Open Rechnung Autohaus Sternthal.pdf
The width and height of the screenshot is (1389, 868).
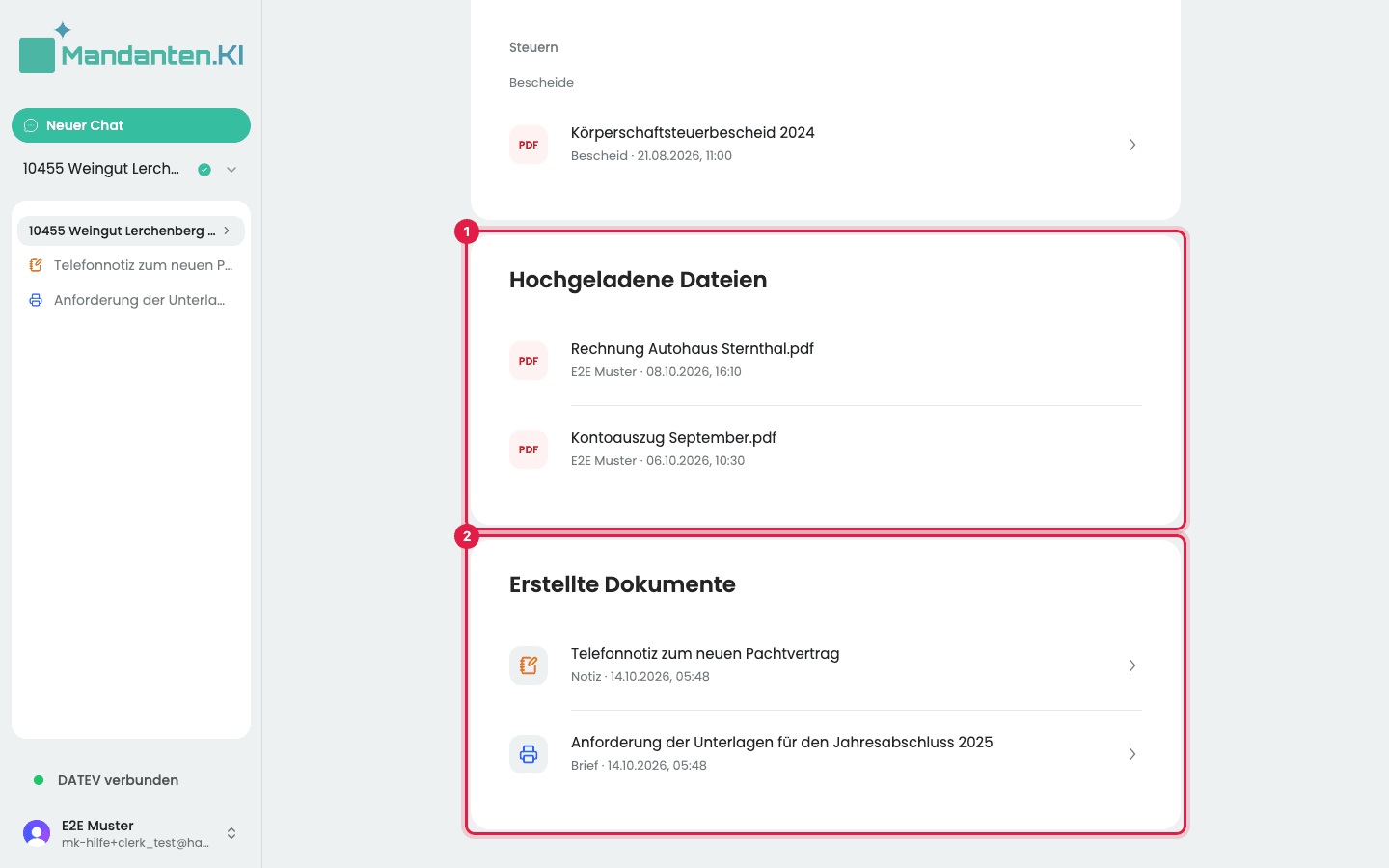826,361
